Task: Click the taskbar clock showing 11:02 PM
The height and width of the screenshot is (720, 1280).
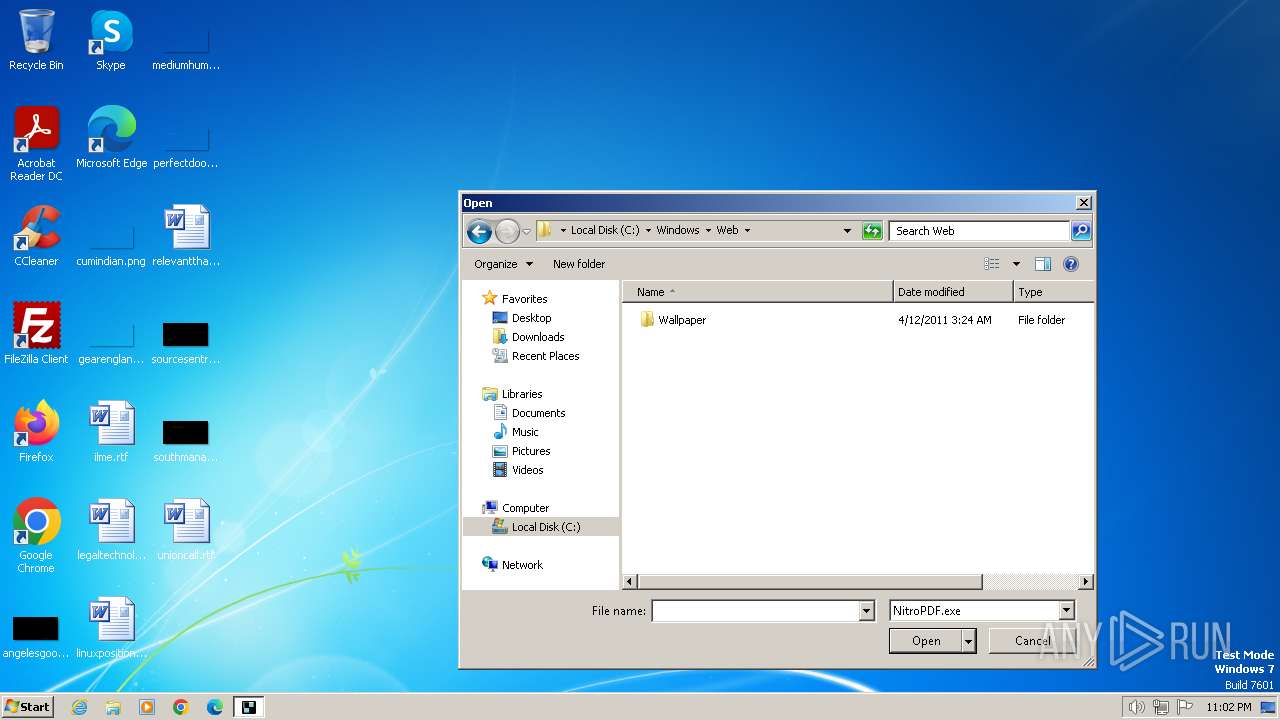Action: tap(1228, 707)
